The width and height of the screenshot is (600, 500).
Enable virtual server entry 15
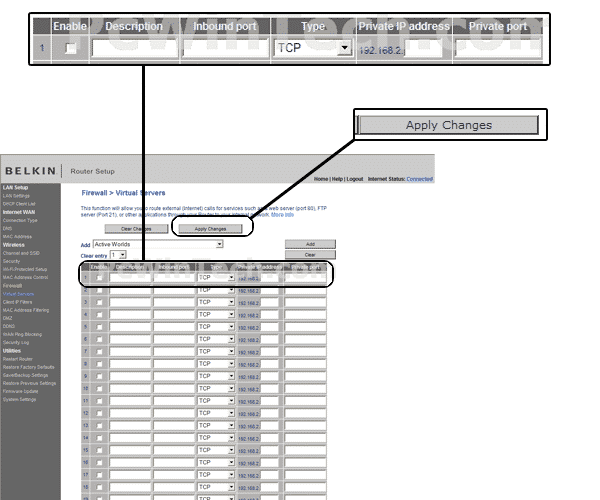point(99,450)
